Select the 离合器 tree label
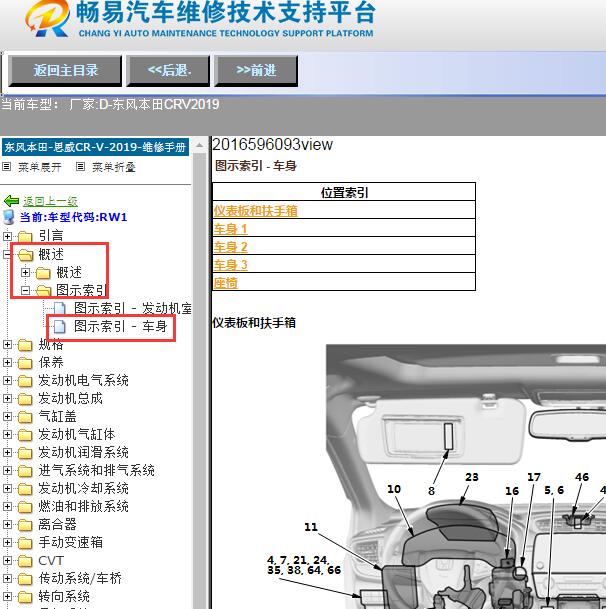This screenshot has height=609, width=606. pos(57,524)
